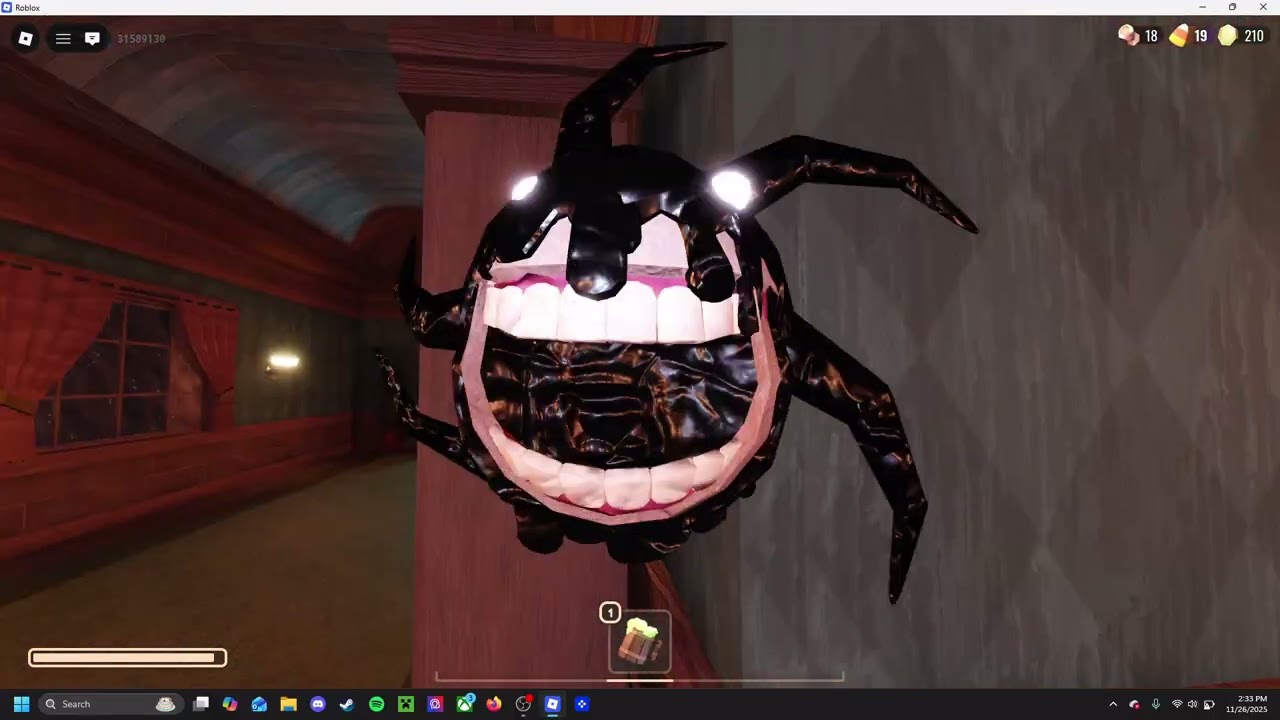Click the number 210 next to the coin
The image size is (1280, 720).
(1254, 36)
